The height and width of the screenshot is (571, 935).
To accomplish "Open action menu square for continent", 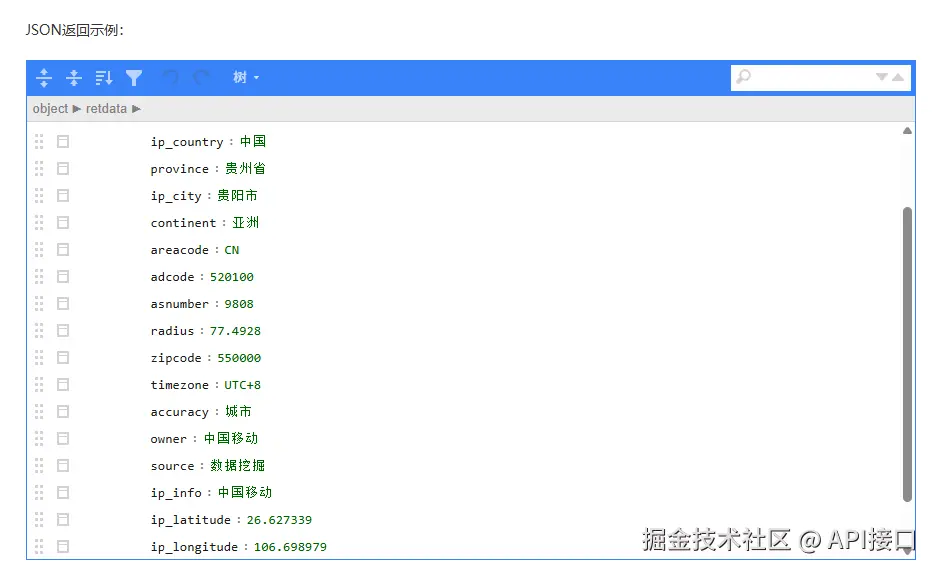I will [63, 223].
